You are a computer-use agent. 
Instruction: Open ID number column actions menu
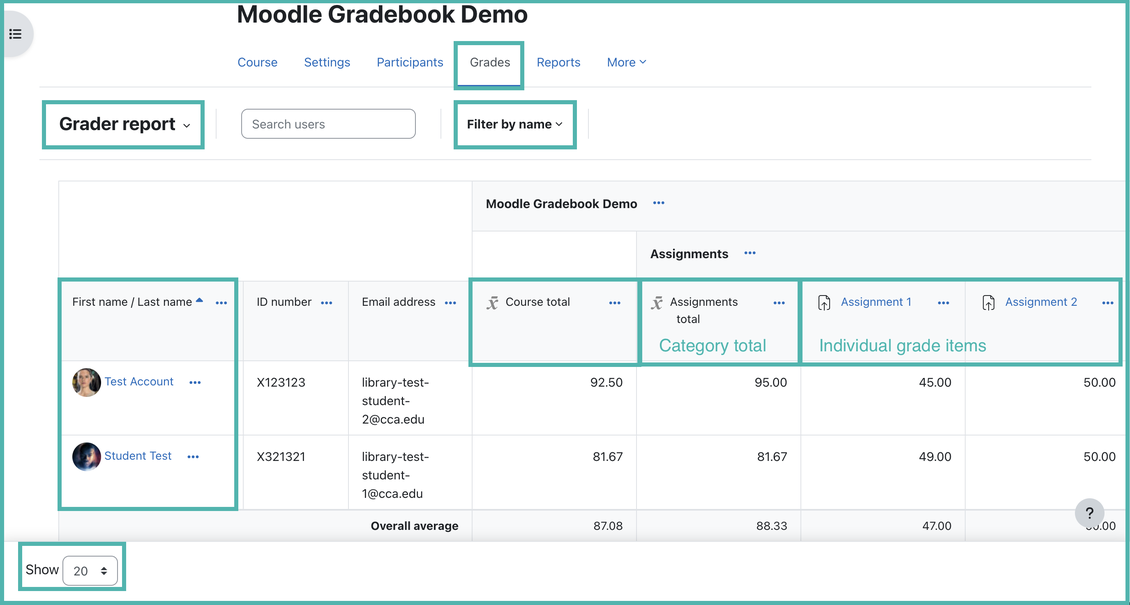coord(326,303)
